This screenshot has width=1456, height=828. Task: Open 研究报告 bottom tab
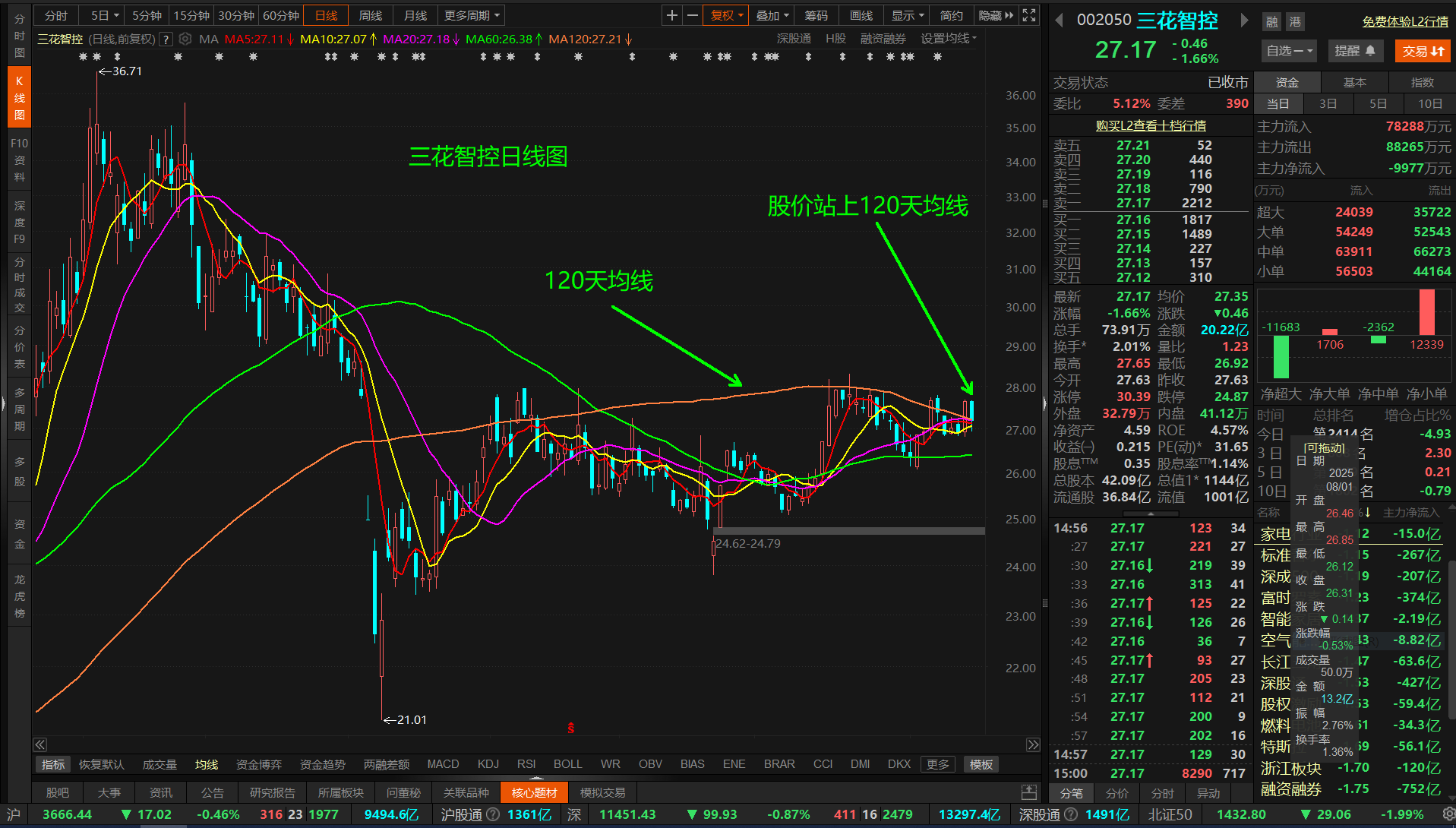tap(272, 792)
